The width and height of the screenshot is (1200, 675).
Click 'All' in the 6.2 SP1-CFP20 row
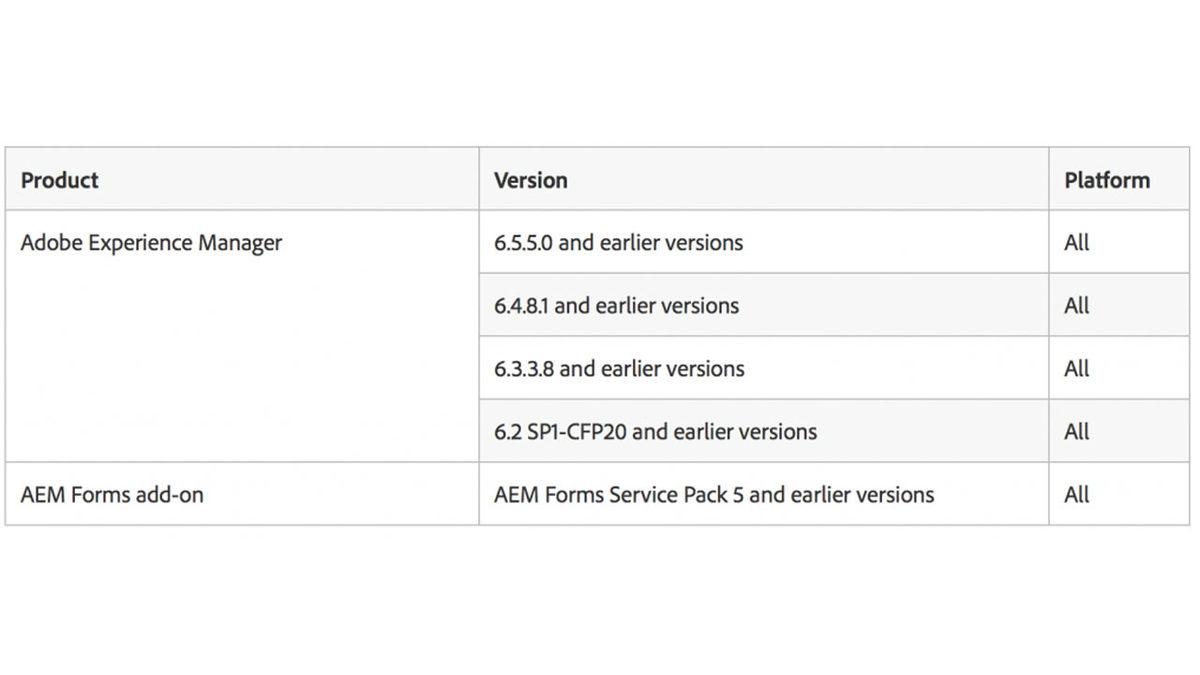click(1077, 432)
